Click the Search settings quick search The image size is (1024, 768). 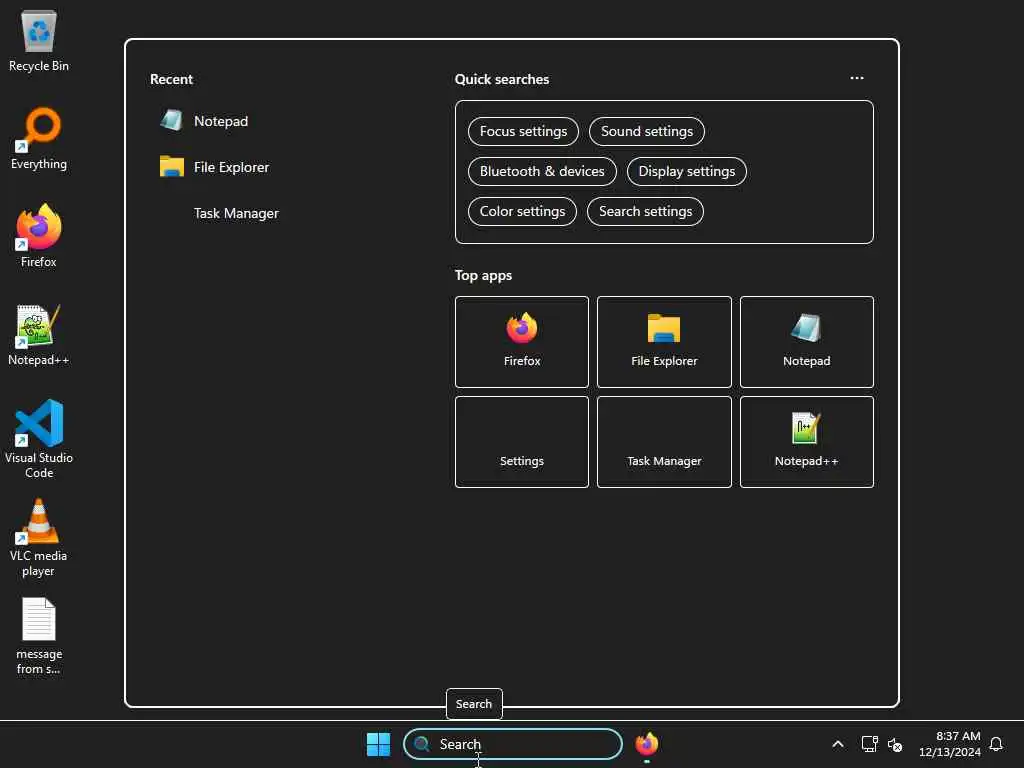click(645, 212)
